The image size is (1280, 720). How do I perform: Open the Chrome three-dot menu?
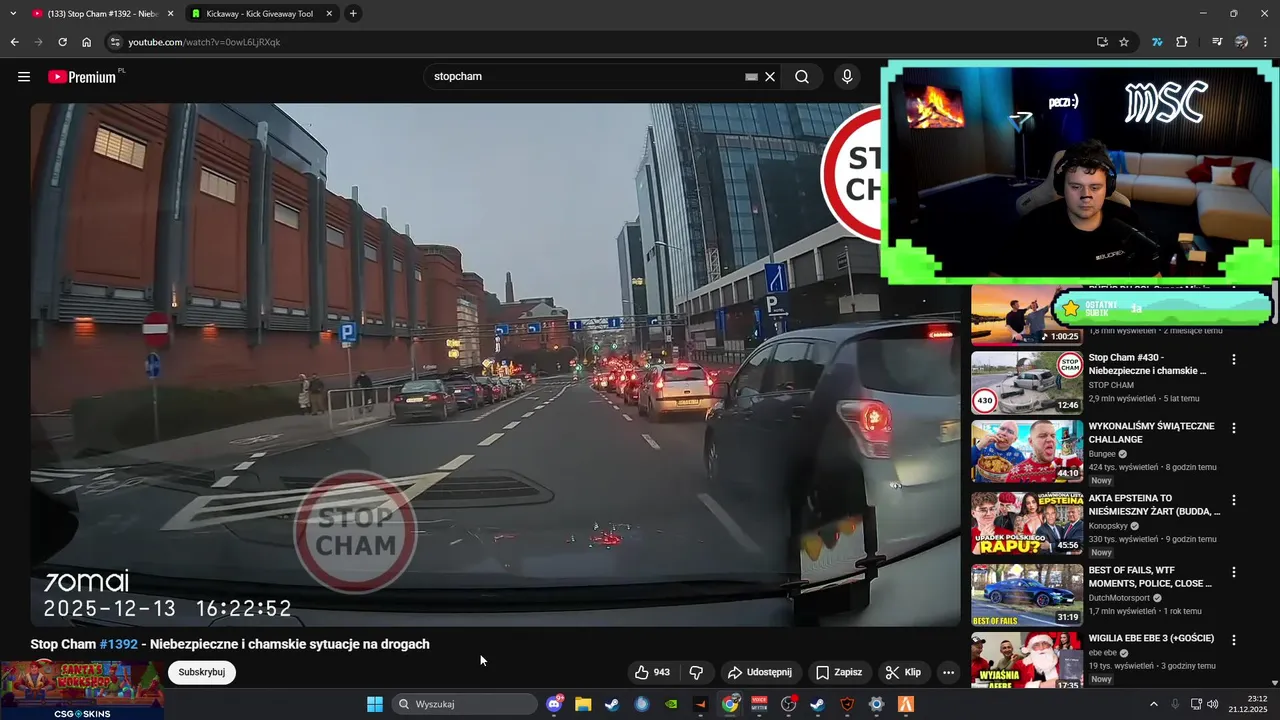[x=1265, y=42]
